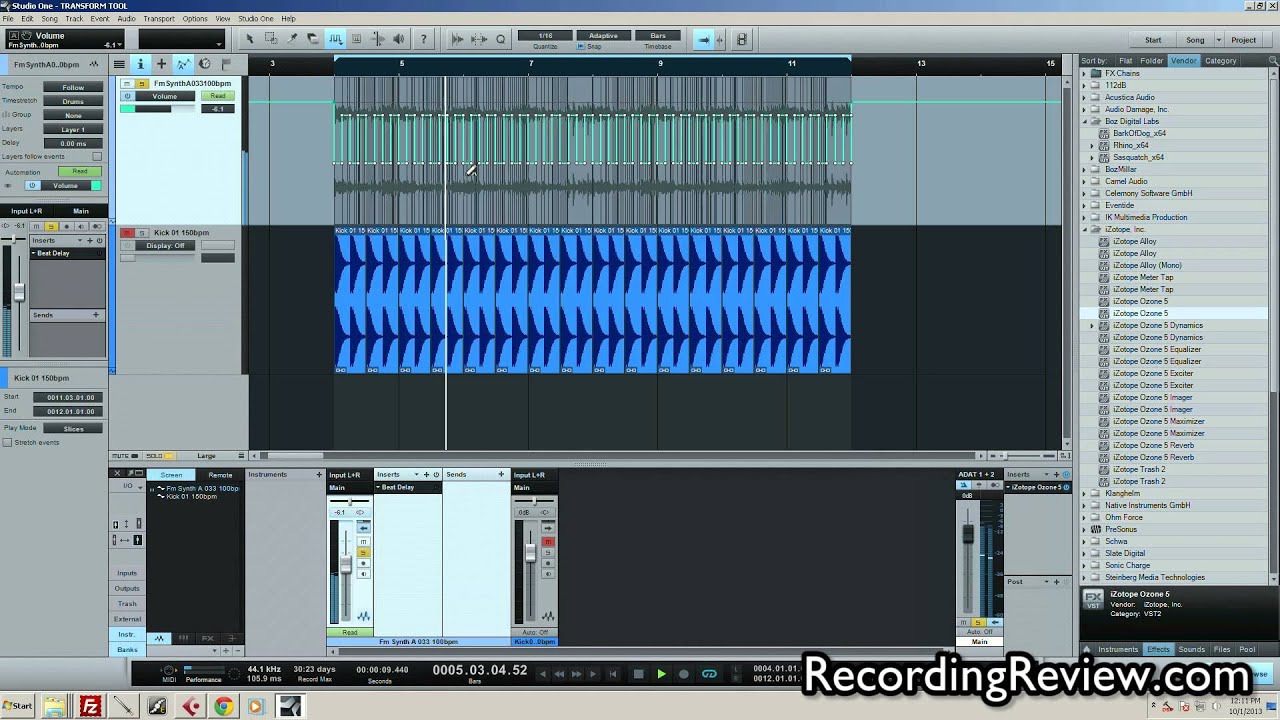The height and width of the screenshot is (720, 1280).
Task: Mute the FmSynthA033100bpm track
Action: tap(127, 84)
